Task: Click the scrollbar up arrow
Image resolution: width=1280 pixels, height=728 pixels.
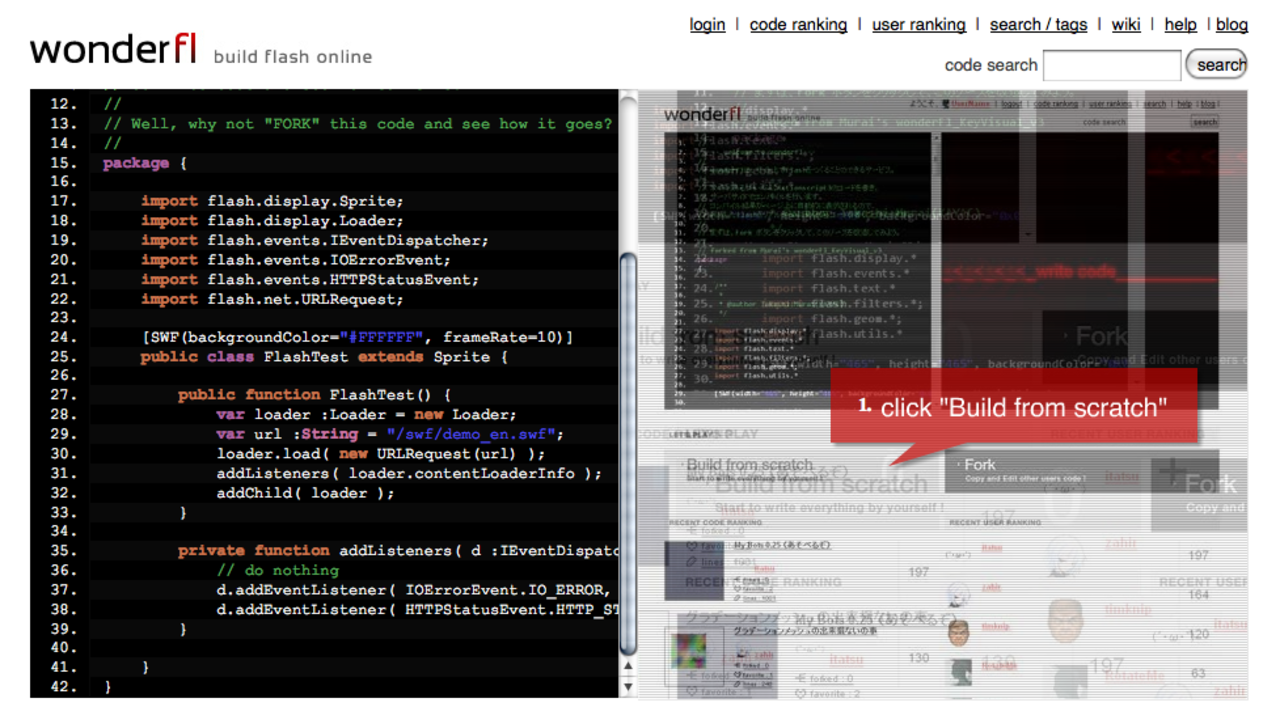Action: point(628,666)
